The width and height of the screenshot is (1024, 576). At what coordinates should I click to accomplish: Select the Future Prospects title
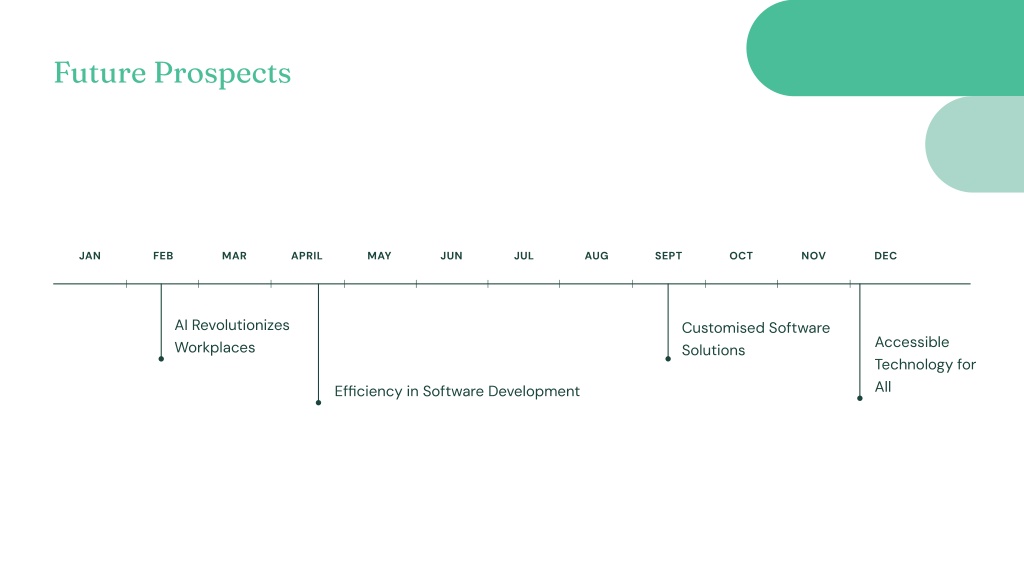(172, 73)
